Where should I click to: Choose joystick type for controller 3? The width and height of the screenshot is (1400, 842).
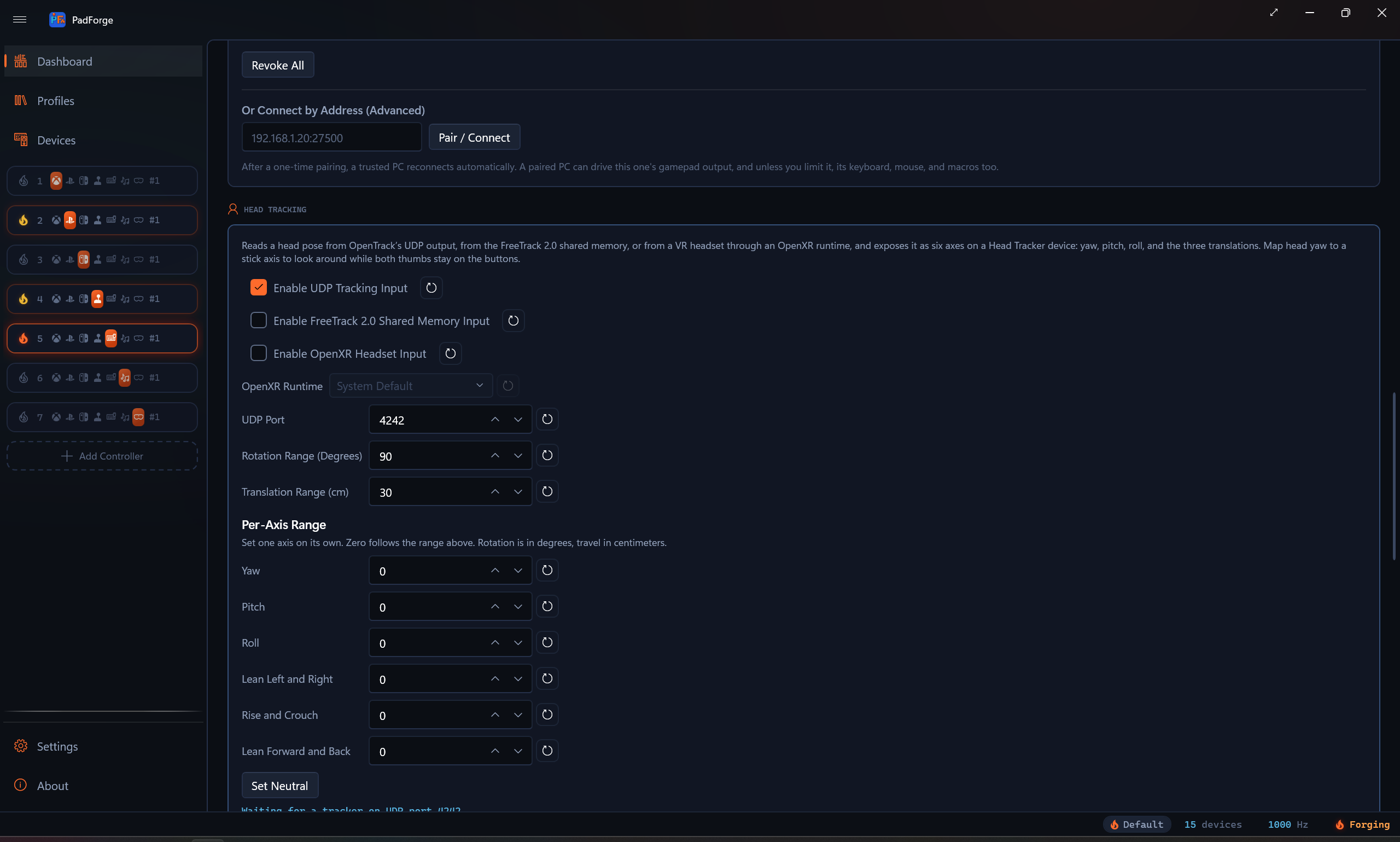(x=97, y=259)
